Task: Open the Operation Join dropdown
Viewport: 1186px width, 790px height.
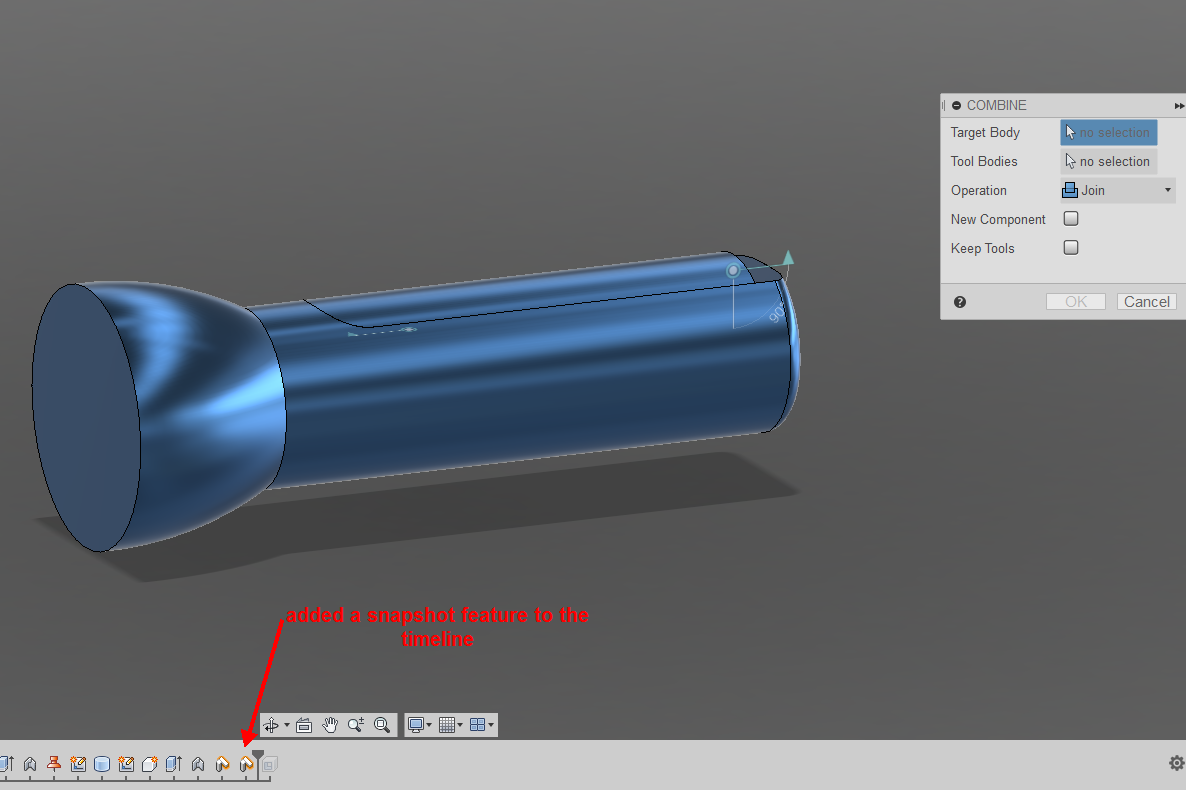Action: pyautogui.click(x=1118, y=190)
